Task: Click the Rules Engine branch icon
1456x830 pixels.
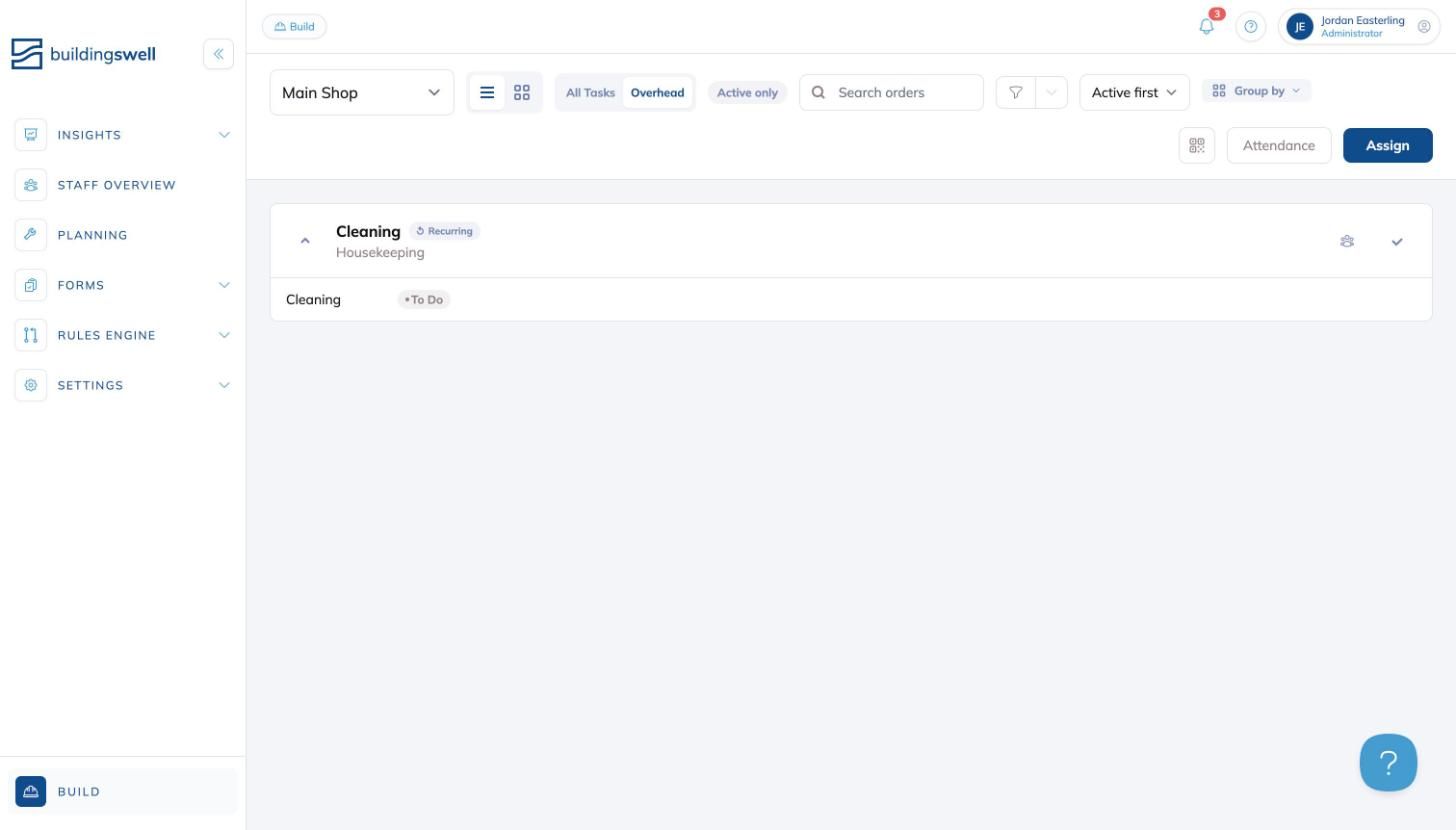Action: (31, 335)
